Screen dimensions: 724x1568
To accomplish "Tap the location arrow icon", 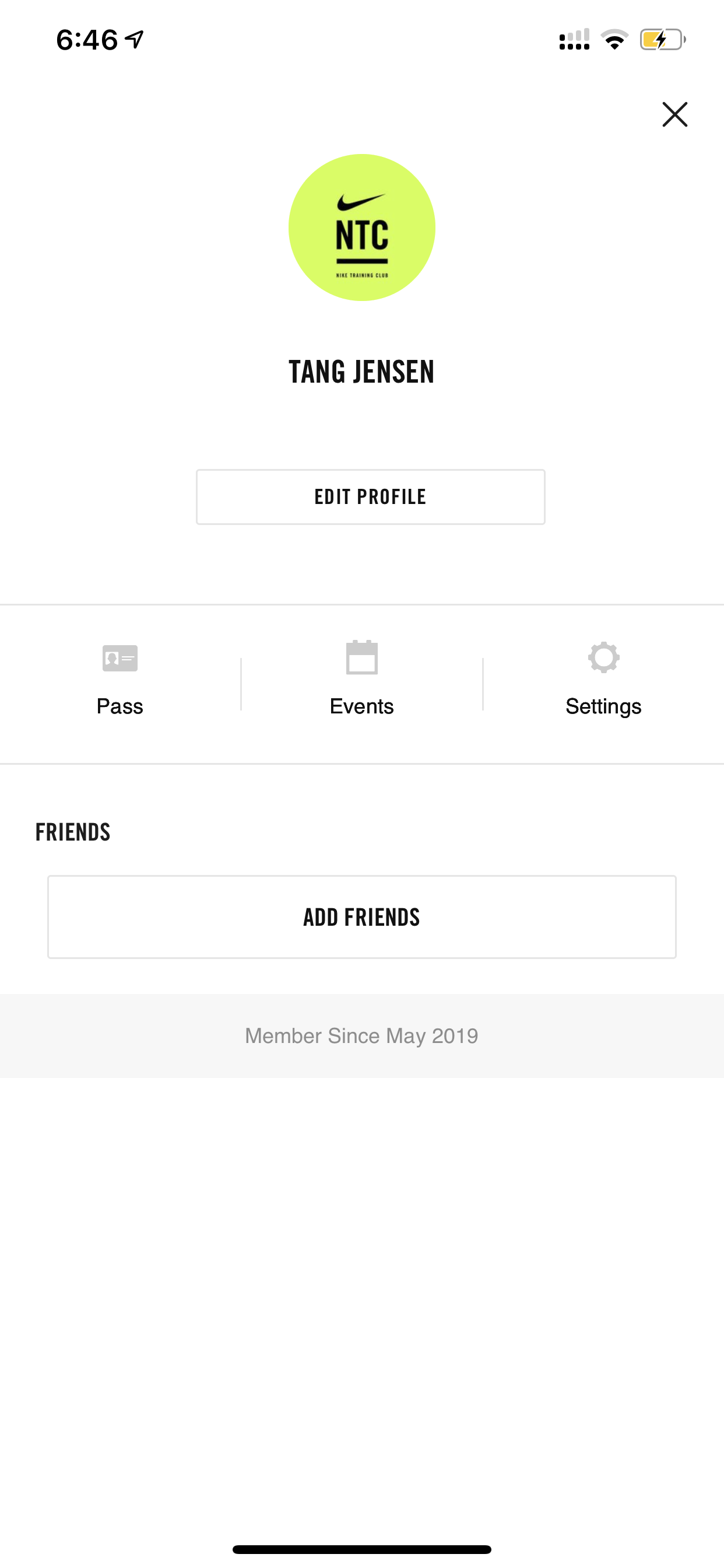I will click(x=135, y=40).
